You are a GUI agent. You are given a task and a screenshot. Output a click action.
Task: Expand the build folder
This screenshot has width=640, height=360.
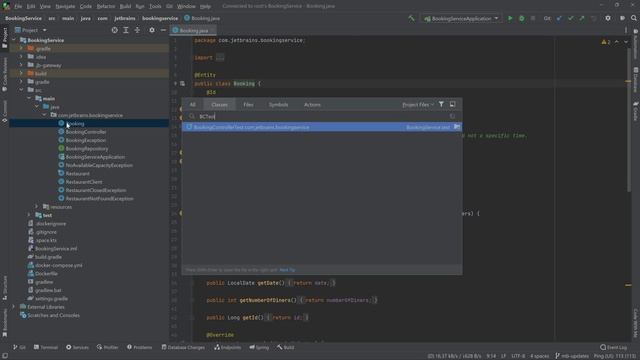(22, 73)
